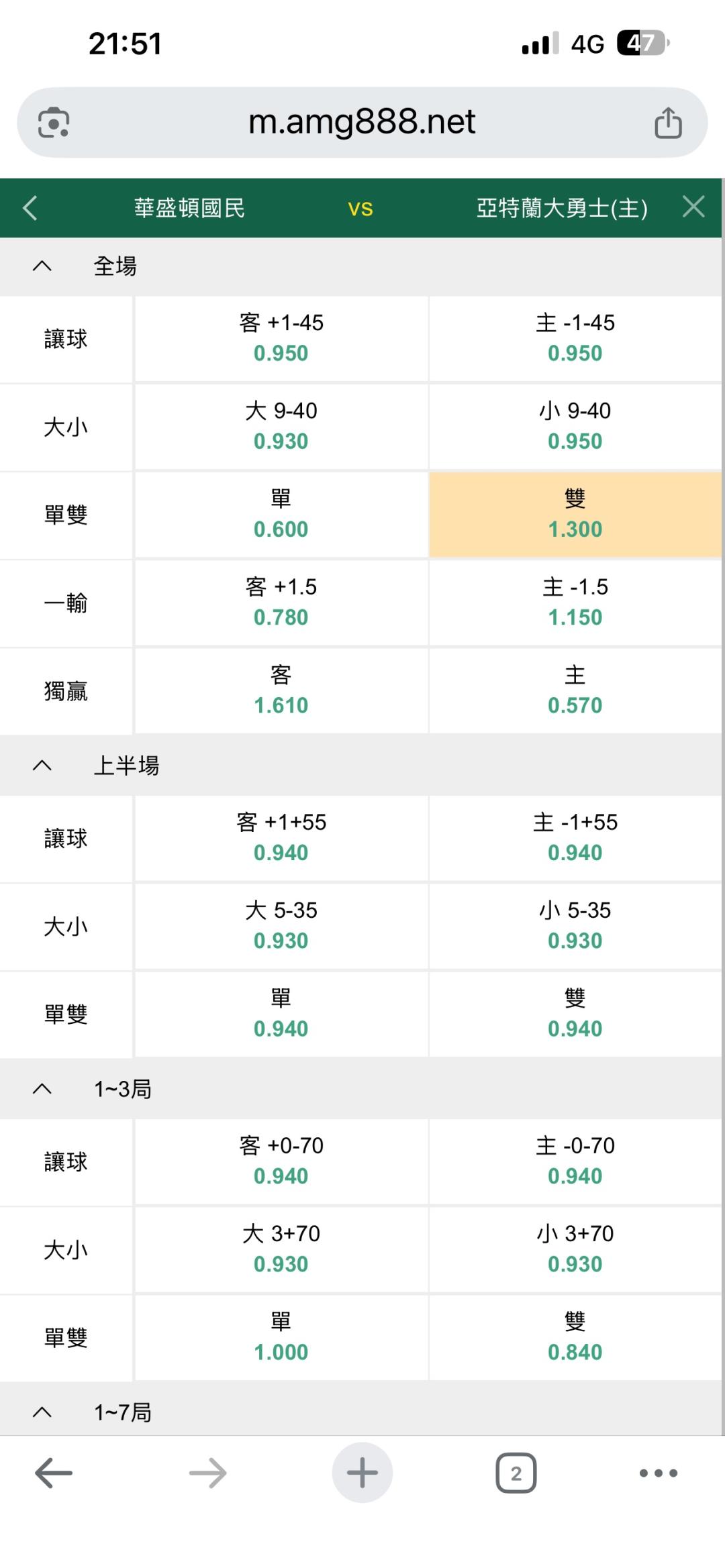Tap the m.amg888.net address field

coord(362,123)
